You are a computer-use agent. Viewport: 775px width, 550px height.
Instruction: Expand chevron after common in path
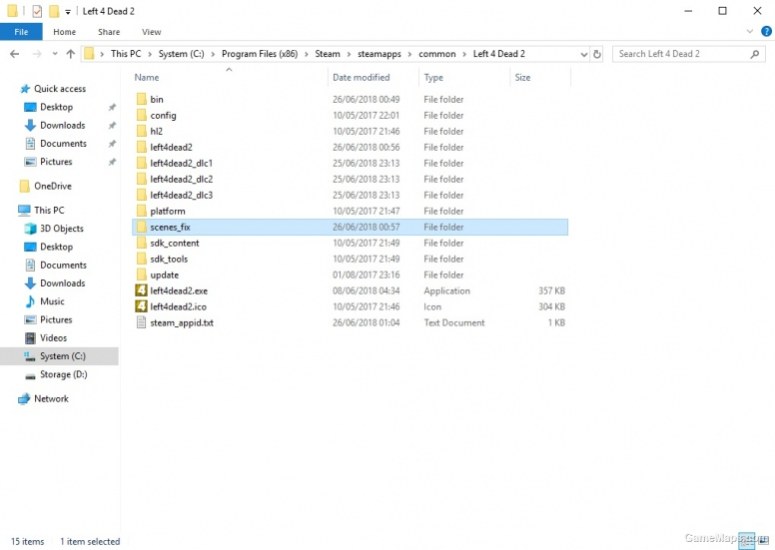[x=465, y=54]
